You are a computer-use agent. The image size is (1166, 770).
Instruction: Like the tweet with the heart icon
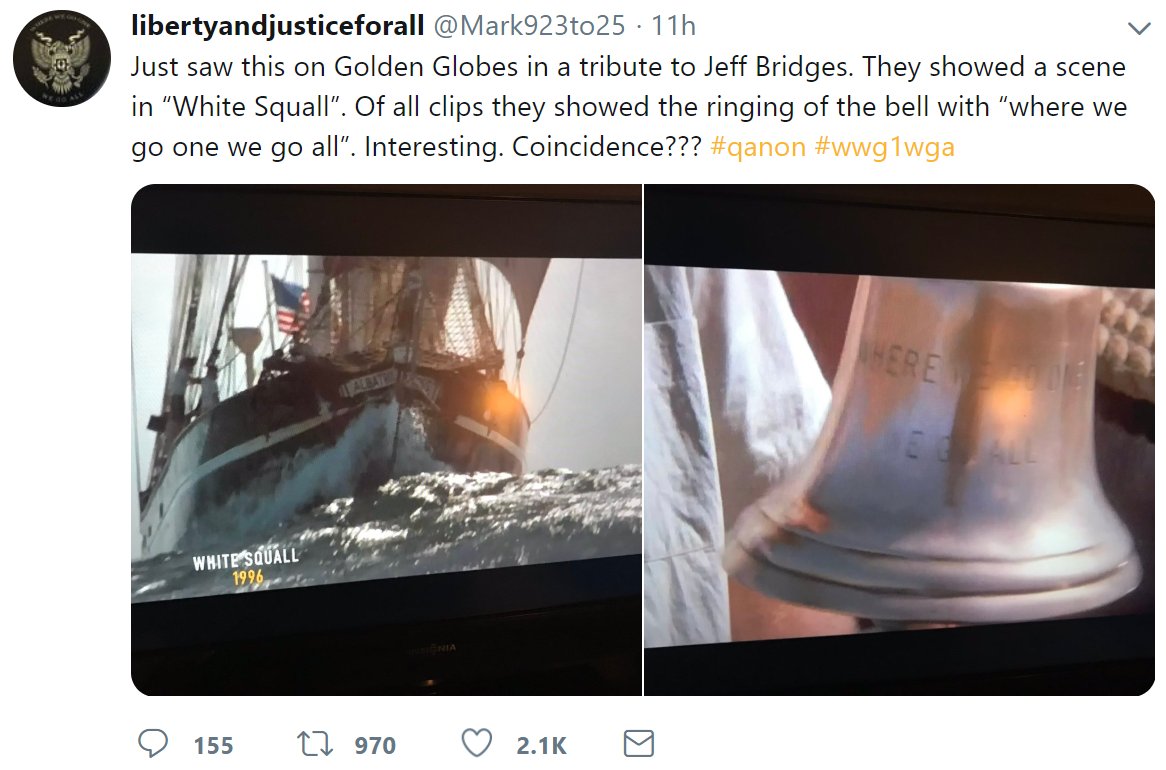click(x=477, y=743)
